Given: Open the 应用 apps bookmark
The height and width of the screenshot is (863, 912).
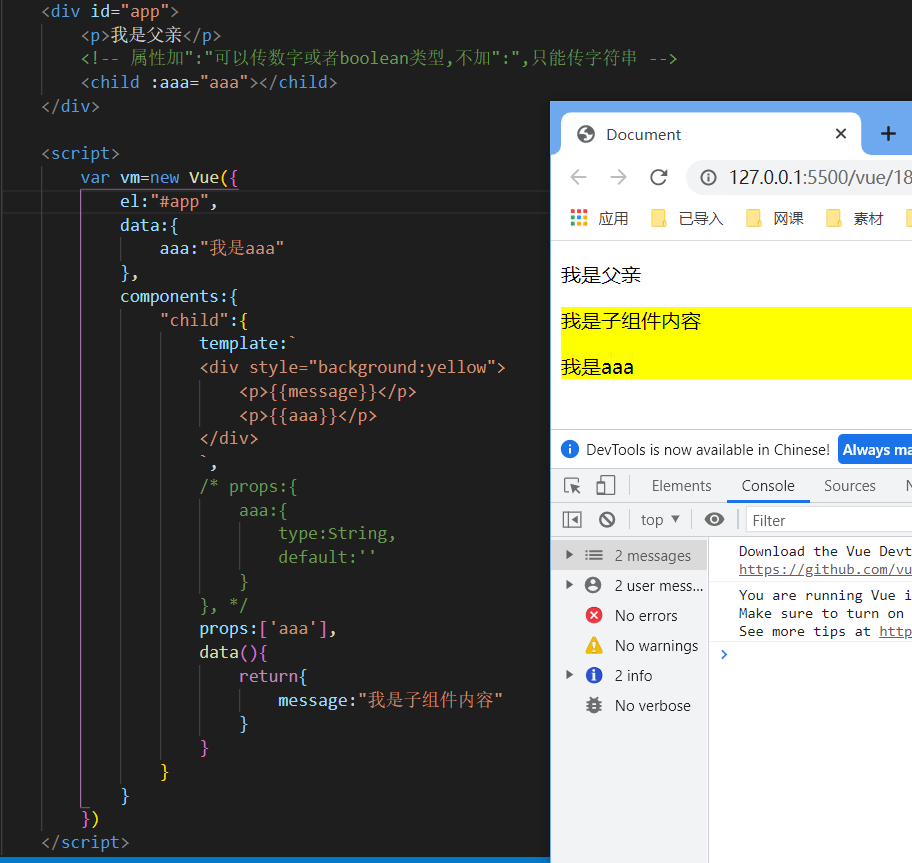Looking at the screenshot, I should pyautogui.click(x=600, y=219).
